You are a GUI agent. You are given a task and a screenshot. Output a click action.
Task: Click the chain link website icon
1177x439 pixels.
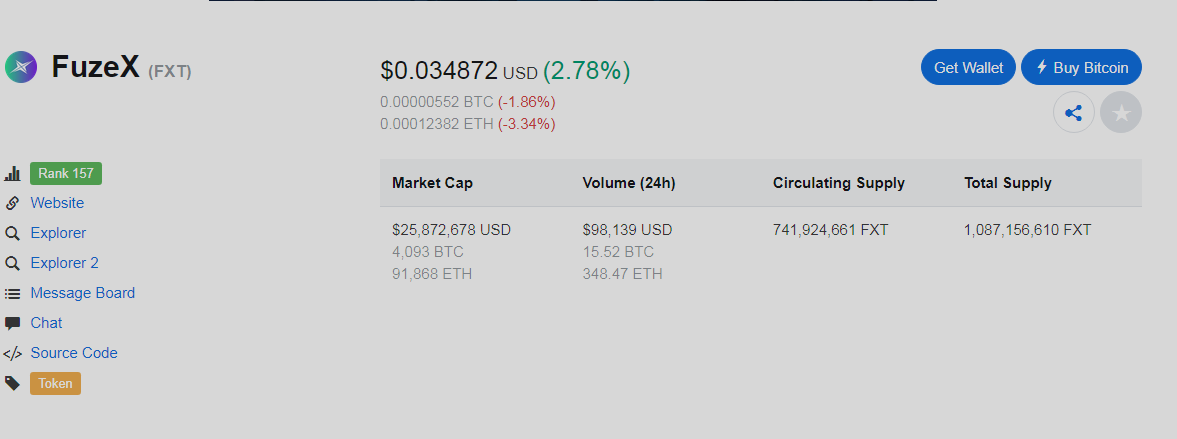(13, 203)
